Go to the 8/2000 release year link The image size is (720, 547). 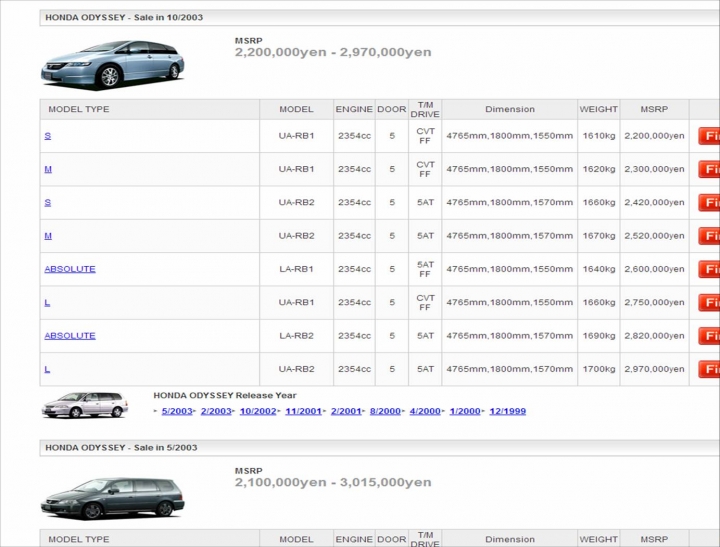[385, 411]
